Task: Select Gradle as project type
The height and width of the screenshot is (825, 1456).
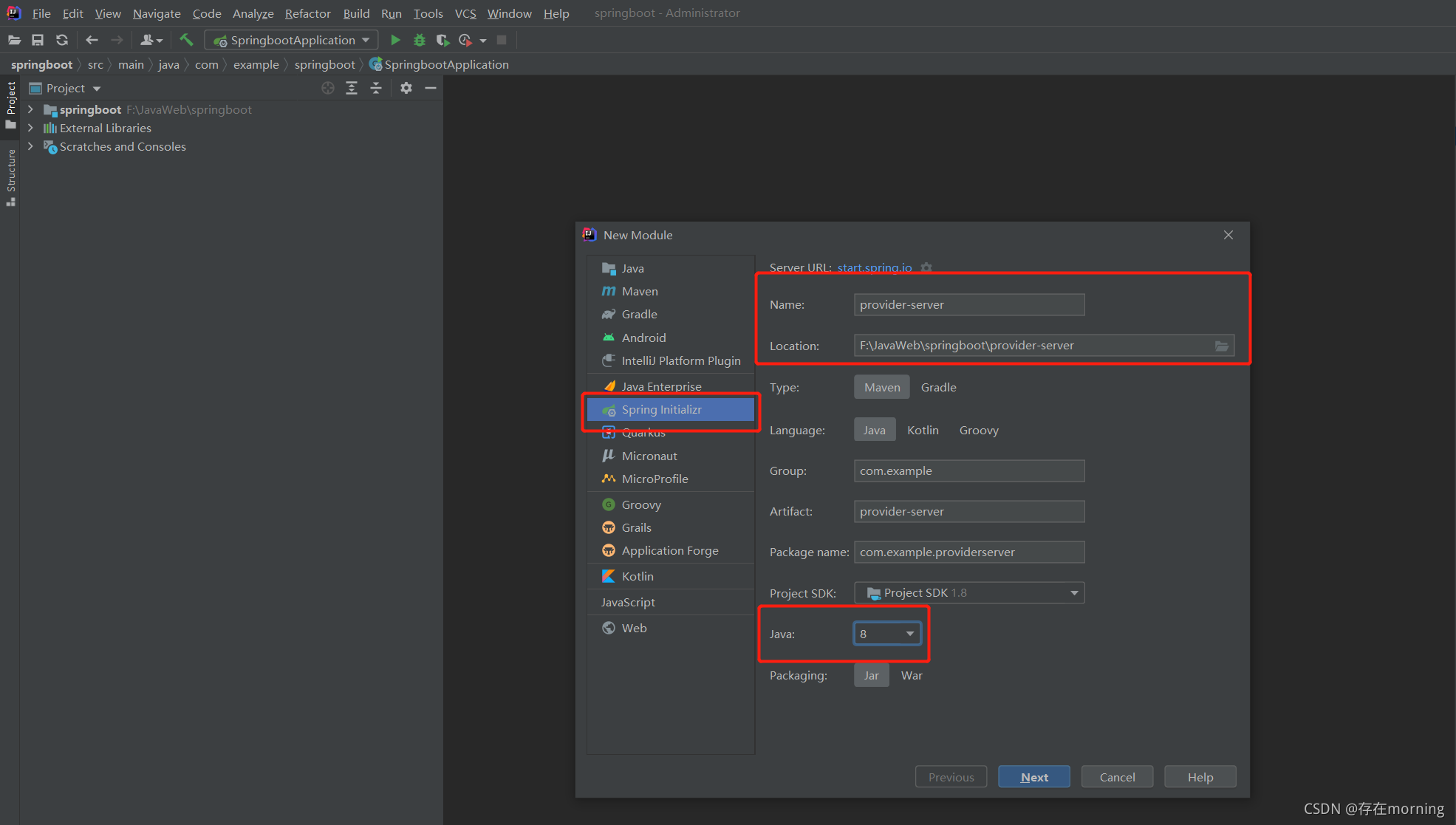Action: point(938,387)
